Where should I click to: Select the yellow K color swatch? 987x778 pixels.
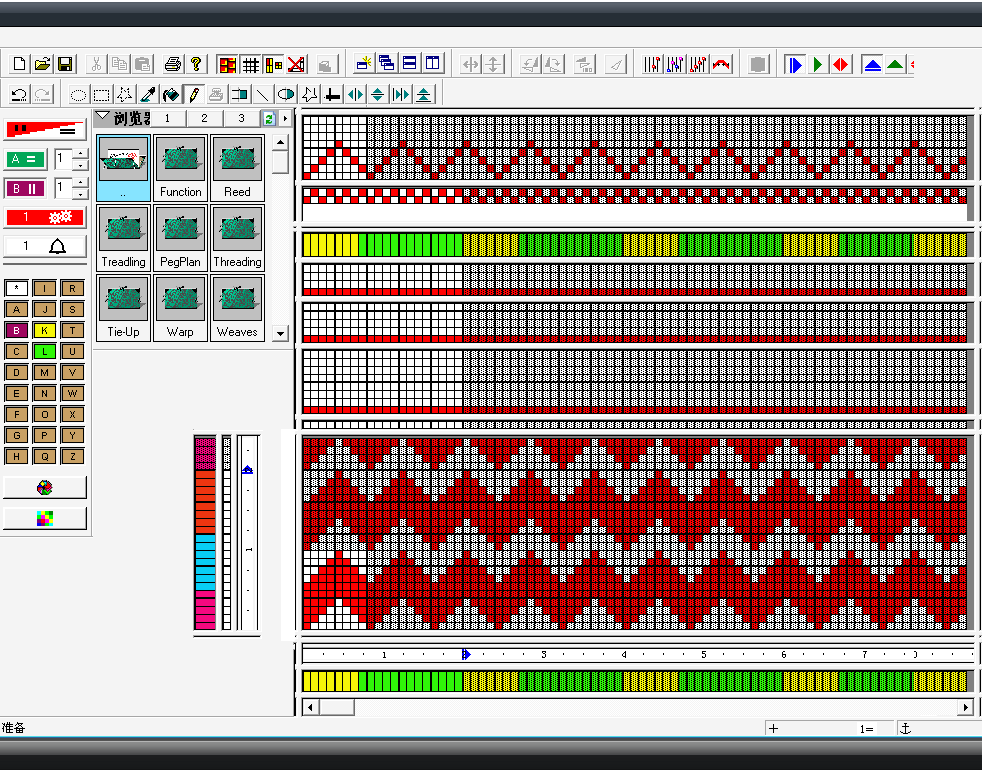click(45, 330)
